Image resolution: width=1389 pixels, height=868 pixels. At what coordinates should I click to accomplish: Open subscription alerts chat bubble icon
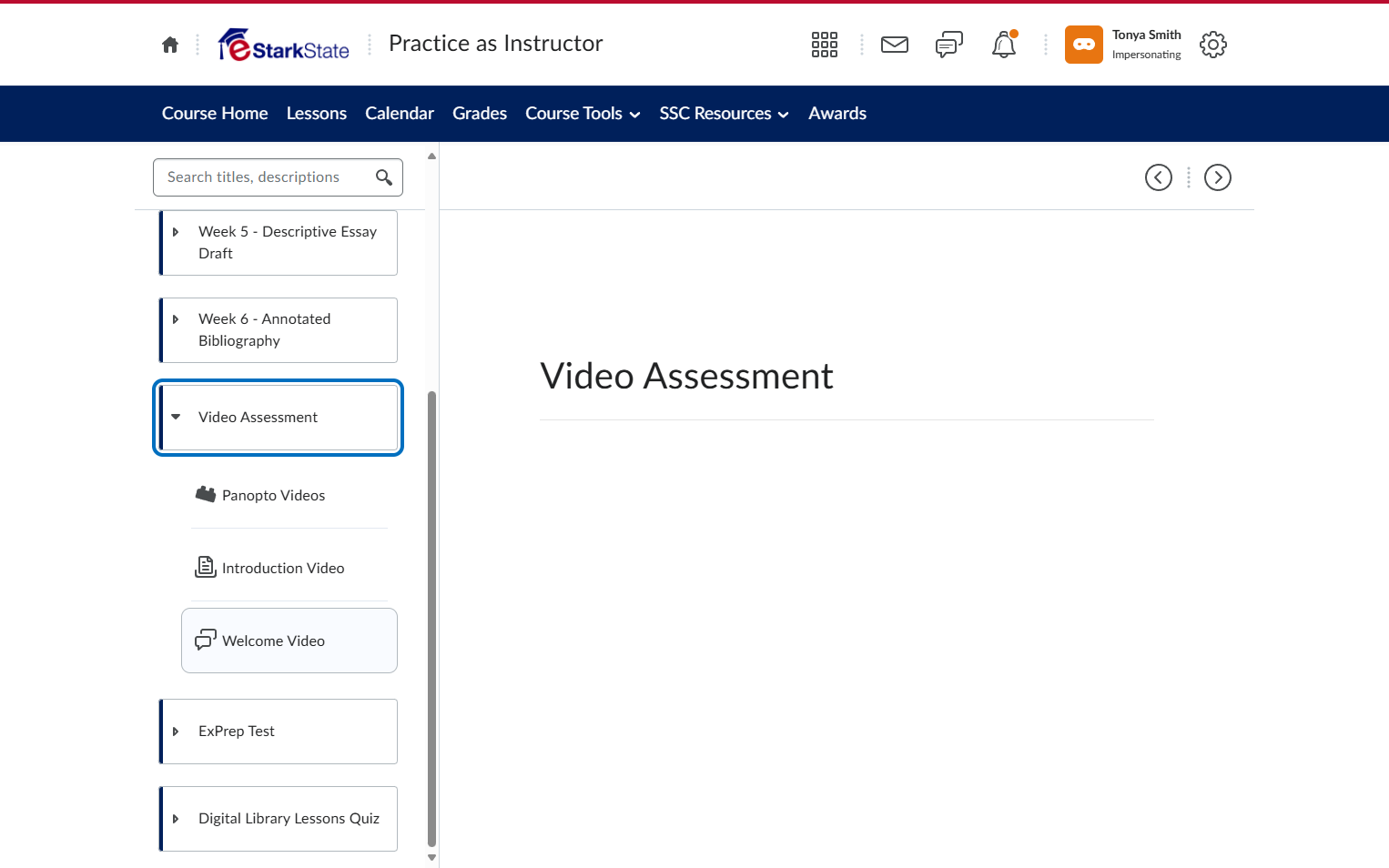pos(949,45)
